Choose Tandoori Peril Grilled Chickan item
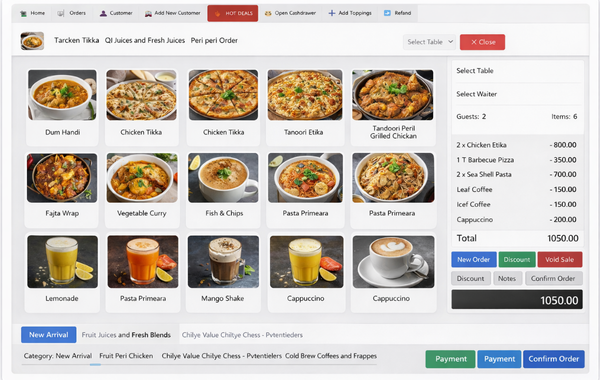600x380 pixels. 393,107
